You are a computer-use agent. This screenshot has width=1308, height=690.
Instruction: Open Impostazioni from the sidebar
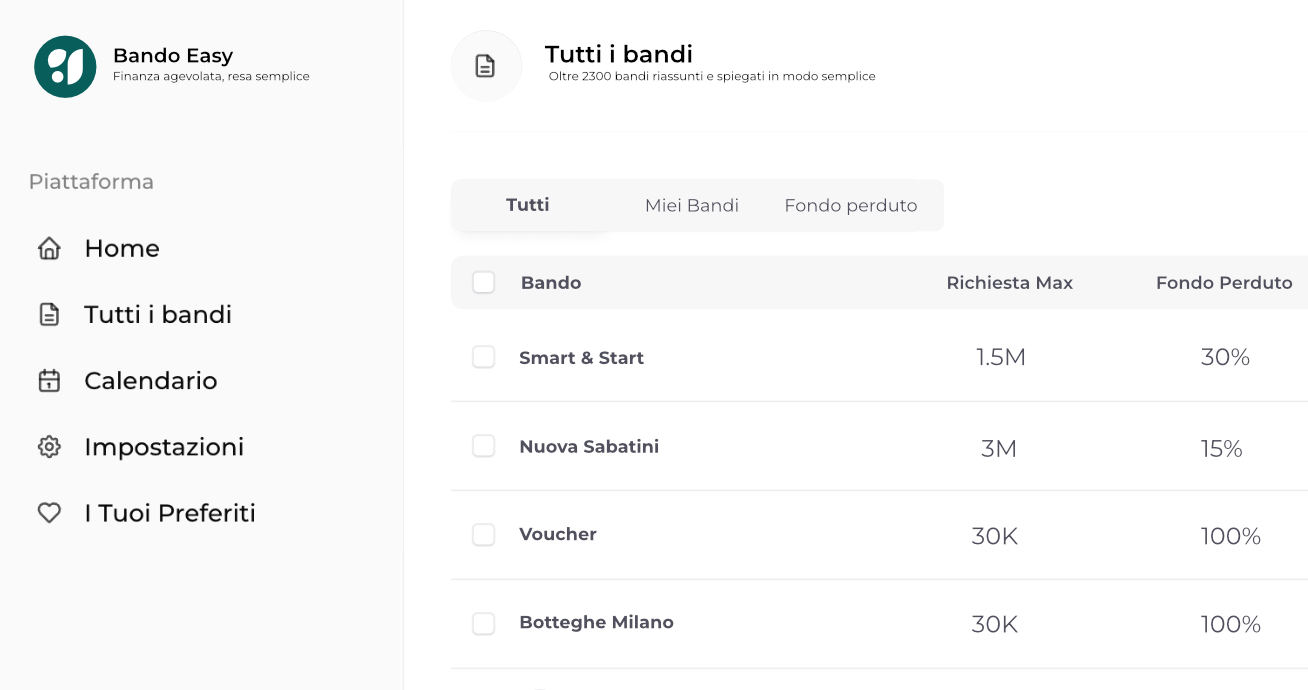[164, 447]
